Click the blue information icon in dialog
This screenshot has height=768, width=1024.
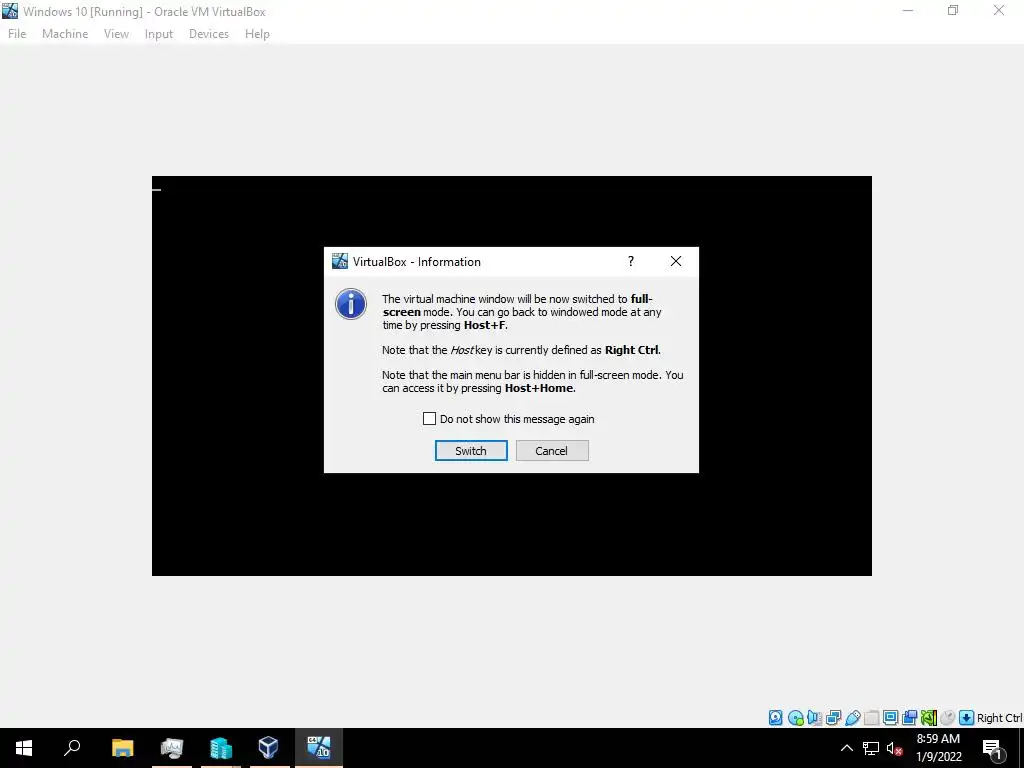coord(351,304)
